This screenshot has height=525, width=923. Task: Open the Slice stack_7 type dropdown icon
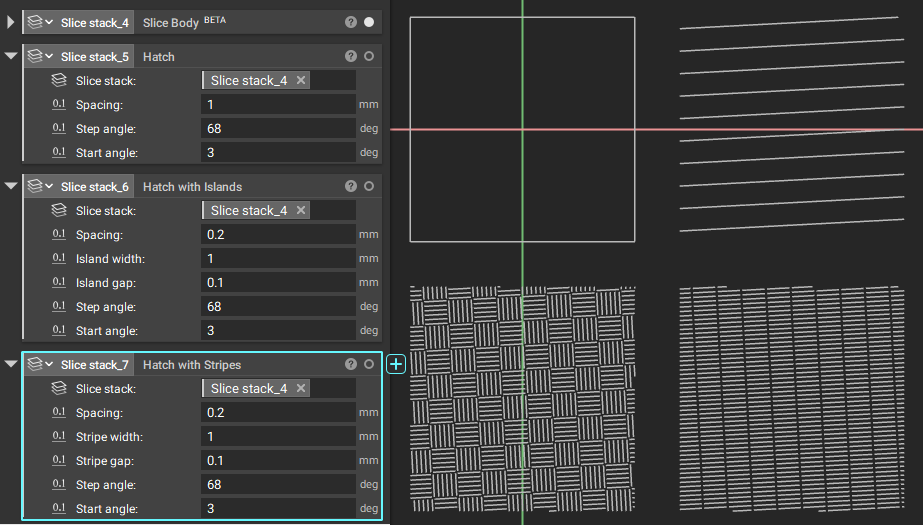[41, 364]
